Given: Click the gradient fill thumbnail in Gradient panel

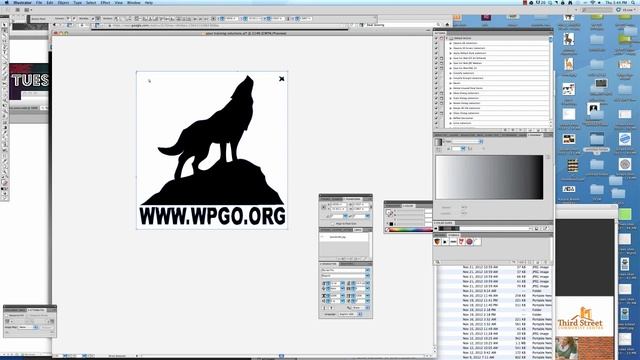Looking at the screenshot, I should 438,142.
